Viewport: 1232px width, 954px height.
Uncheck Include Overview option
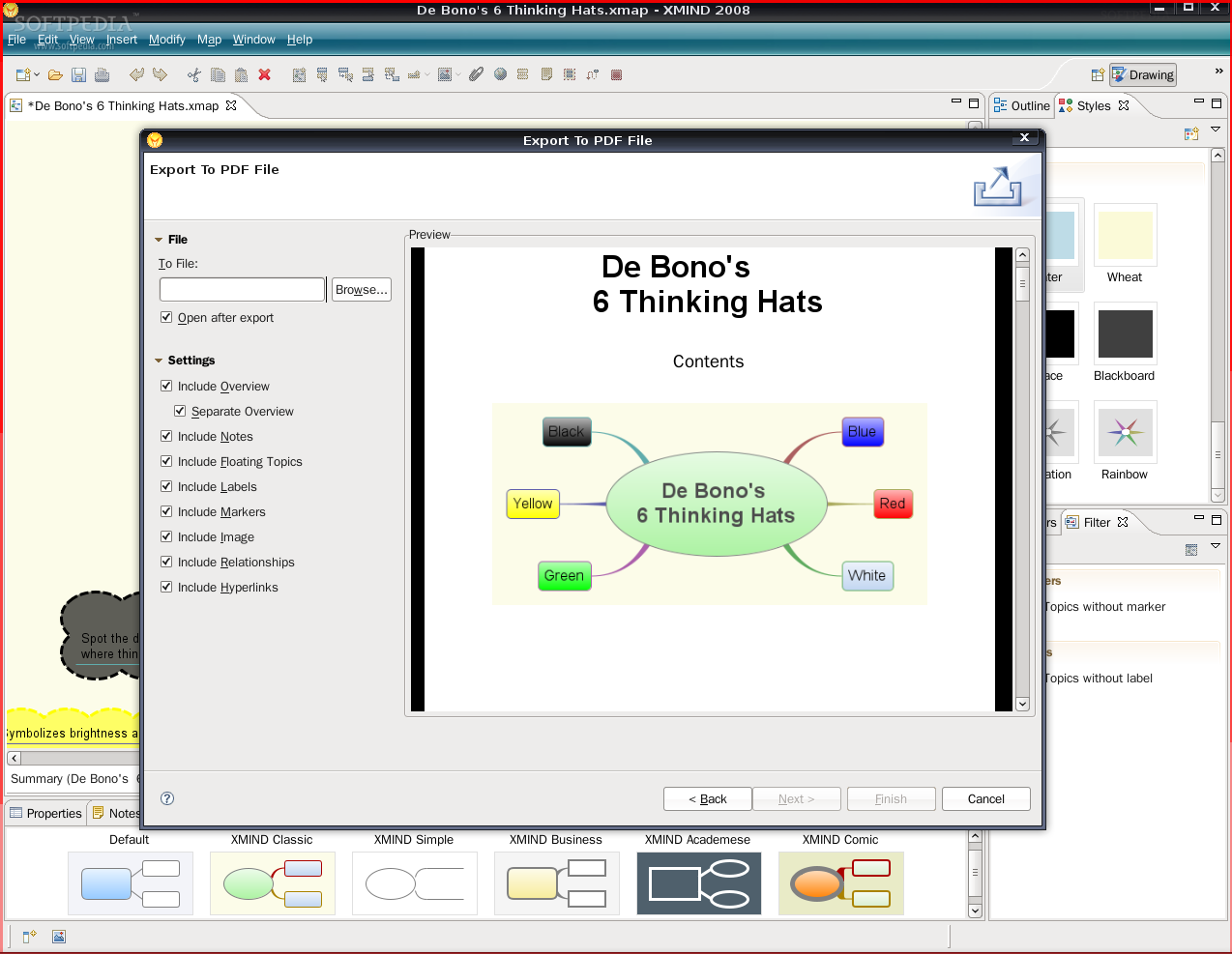[166, 386]
